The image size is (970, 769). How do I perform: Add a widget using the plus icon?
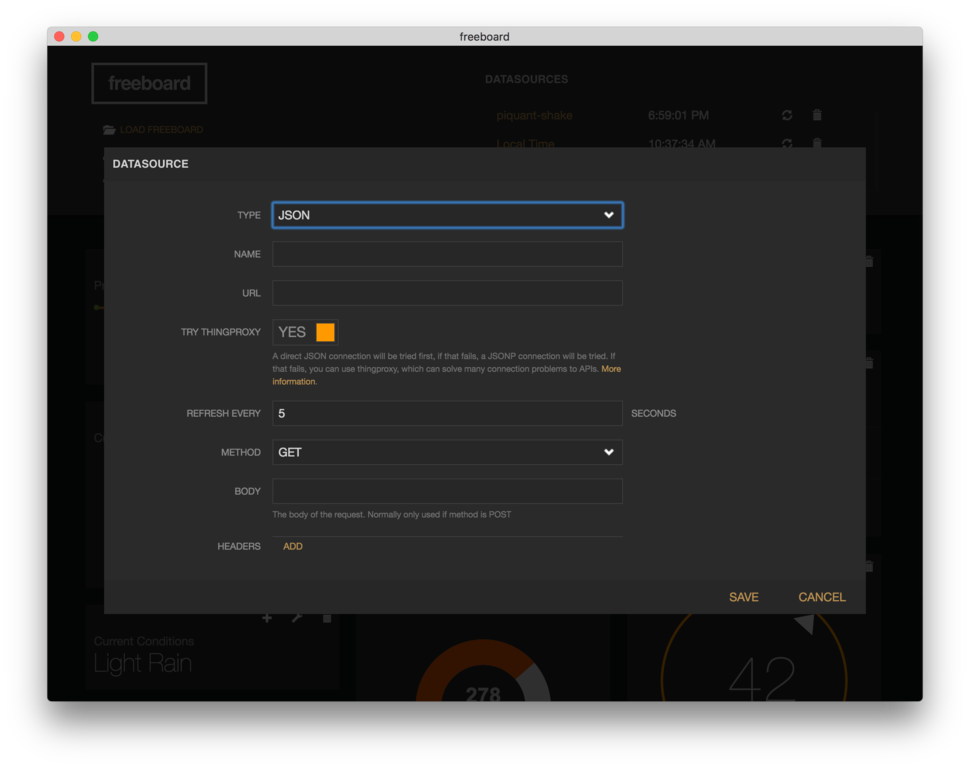(x=267, y=618)
